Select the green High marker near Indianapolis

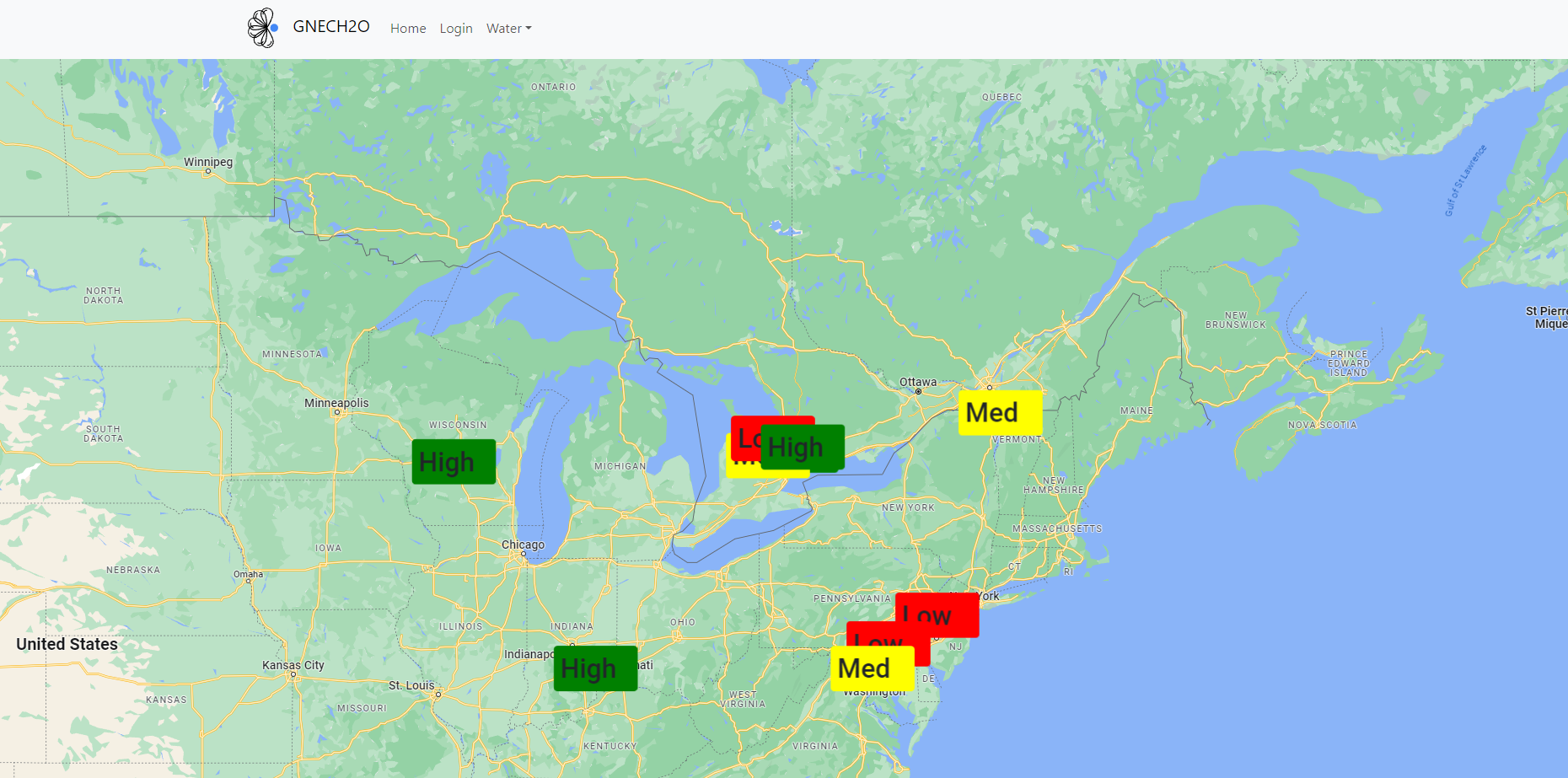coord(595,668)
